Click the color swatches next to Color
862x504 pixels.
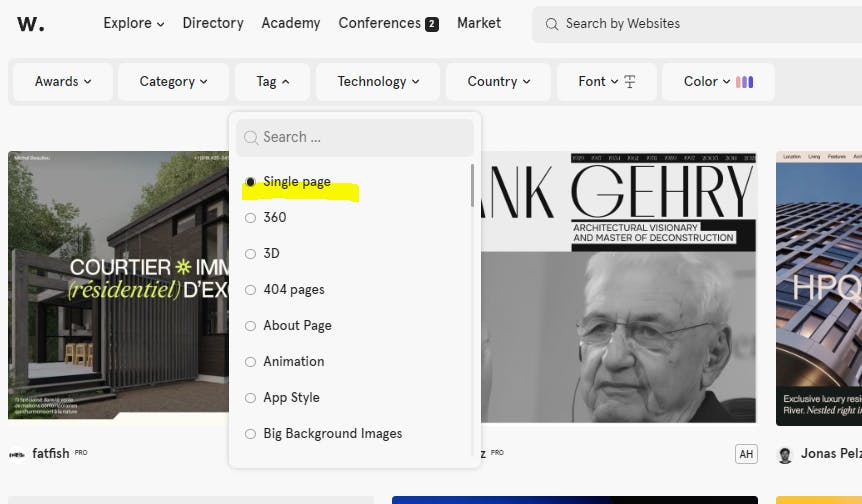[x=744, y=82]
